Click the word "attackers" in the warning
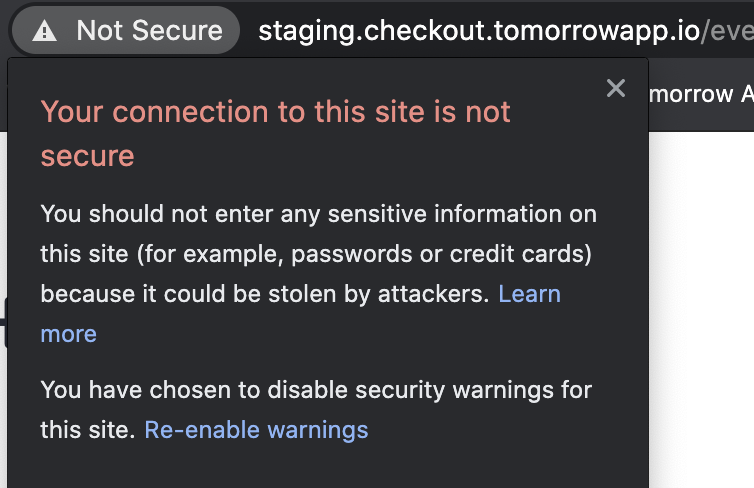This screenshot has width=754, height=488. pyautogui.click(x=439, y=294)
